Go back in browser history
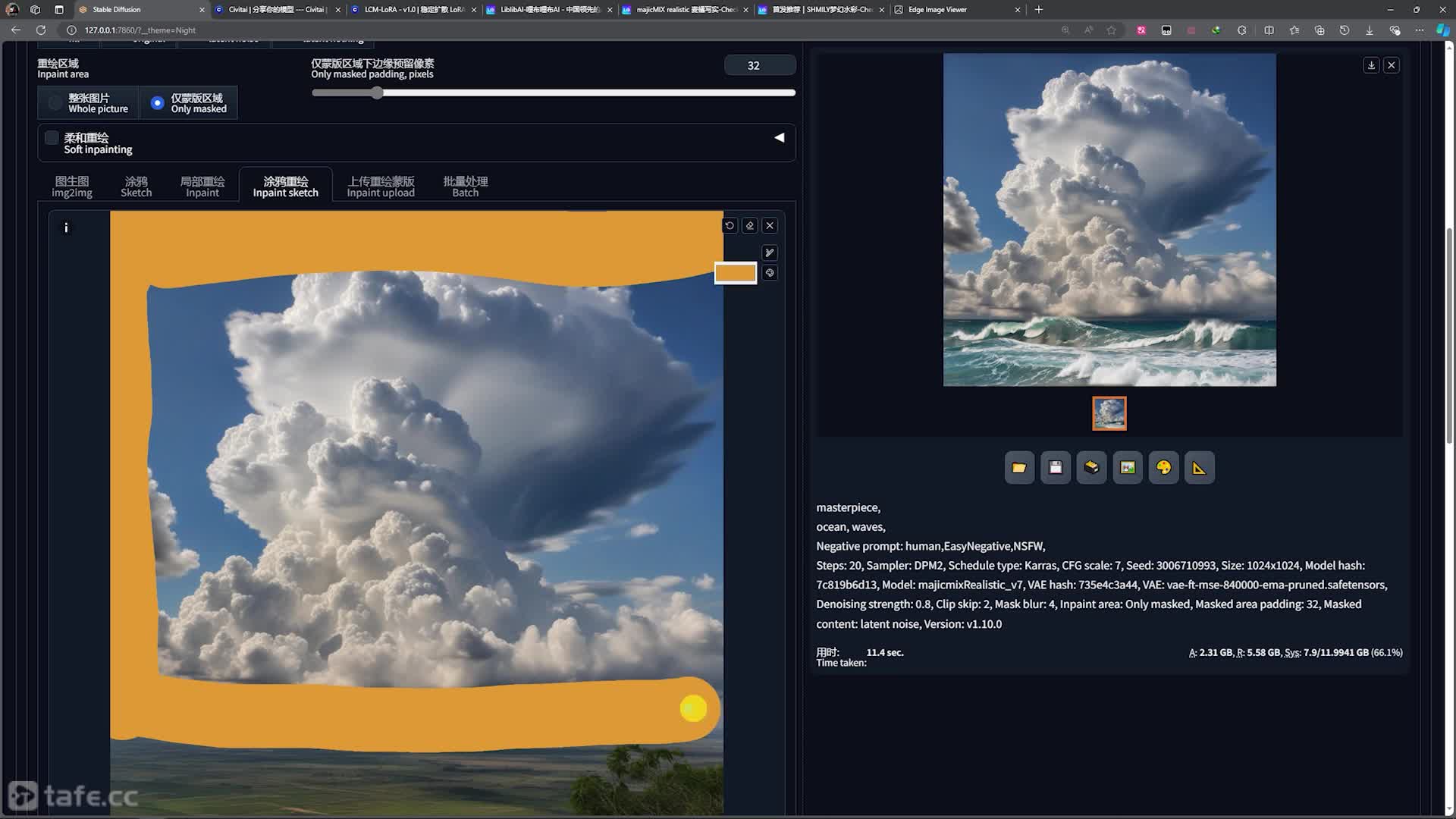Screen dimensions: 1456x819 [16, 30]
